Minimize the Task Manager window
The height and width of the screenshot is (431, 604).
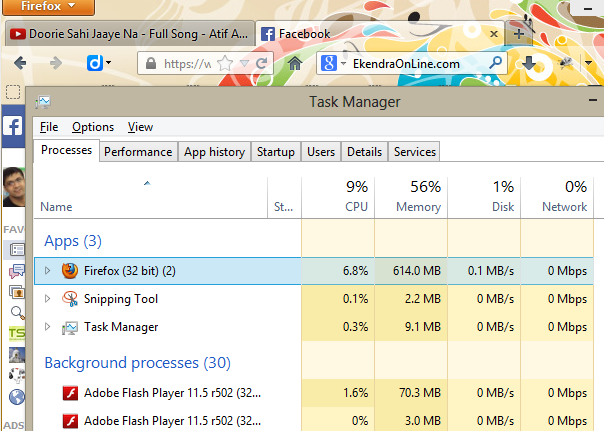(x=592, y=101)
